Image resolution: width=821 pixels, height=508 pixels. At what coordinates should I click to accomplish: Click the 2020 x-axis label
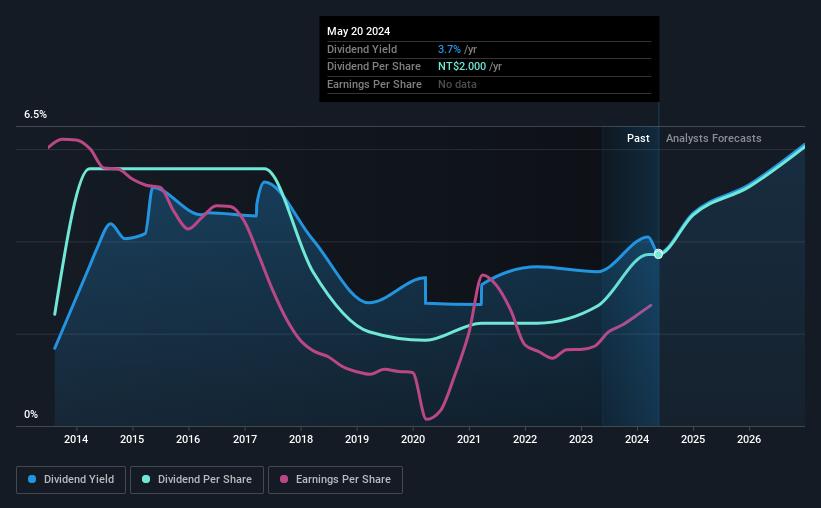pyautogui.click(x=413, y=439)
